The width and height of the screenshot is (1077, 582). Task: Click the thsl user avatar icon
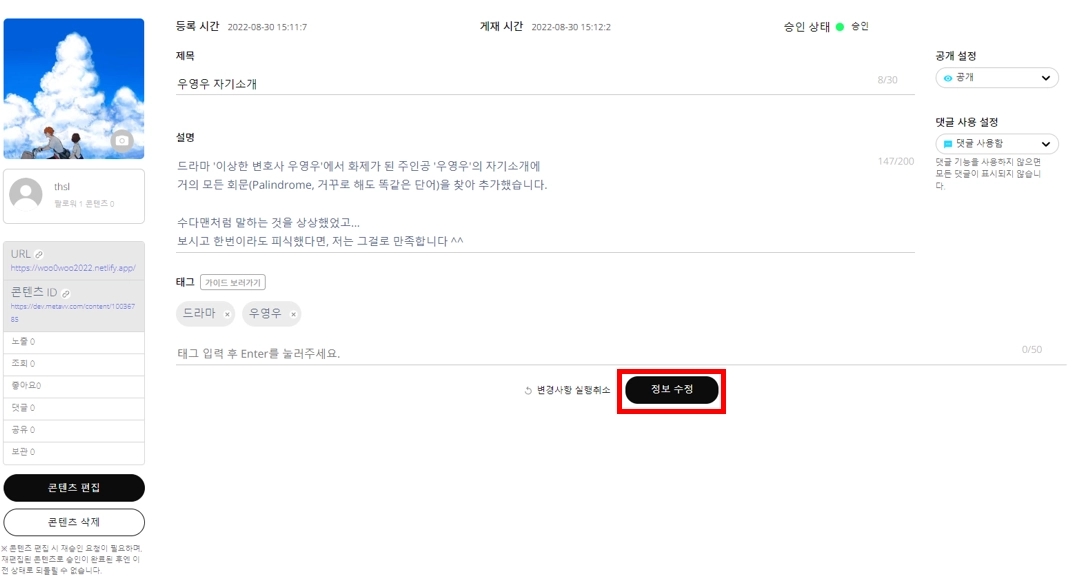[x=26, y=194]
